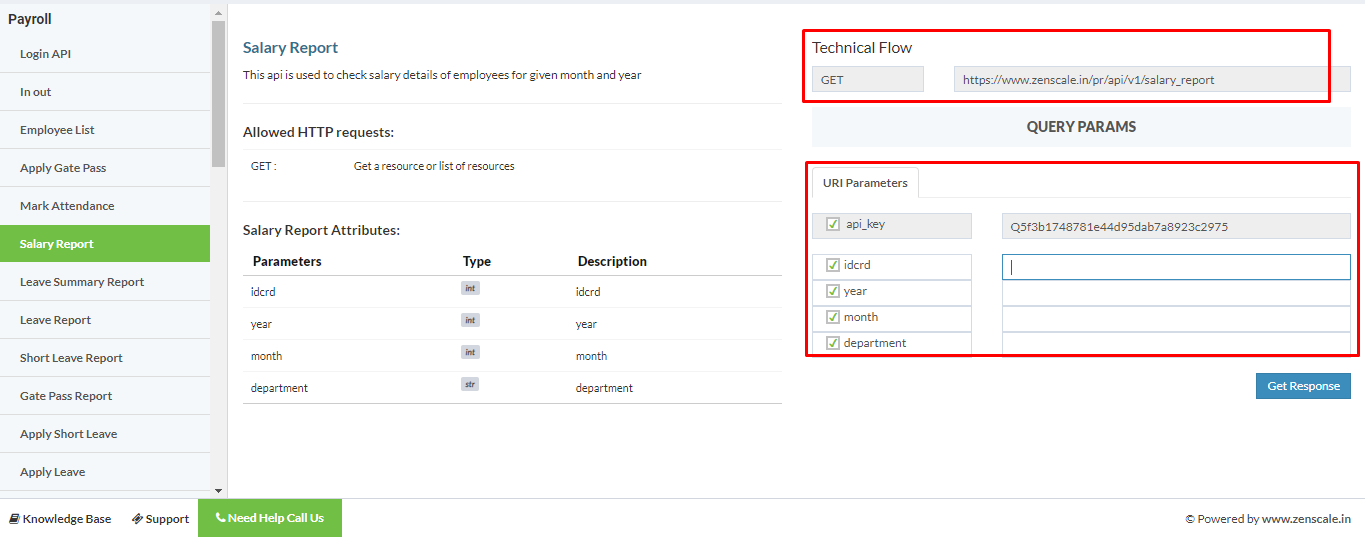The image size is (1365, 537).
Task: Click the month row in attributes table
Action: (x=512, y=356)
